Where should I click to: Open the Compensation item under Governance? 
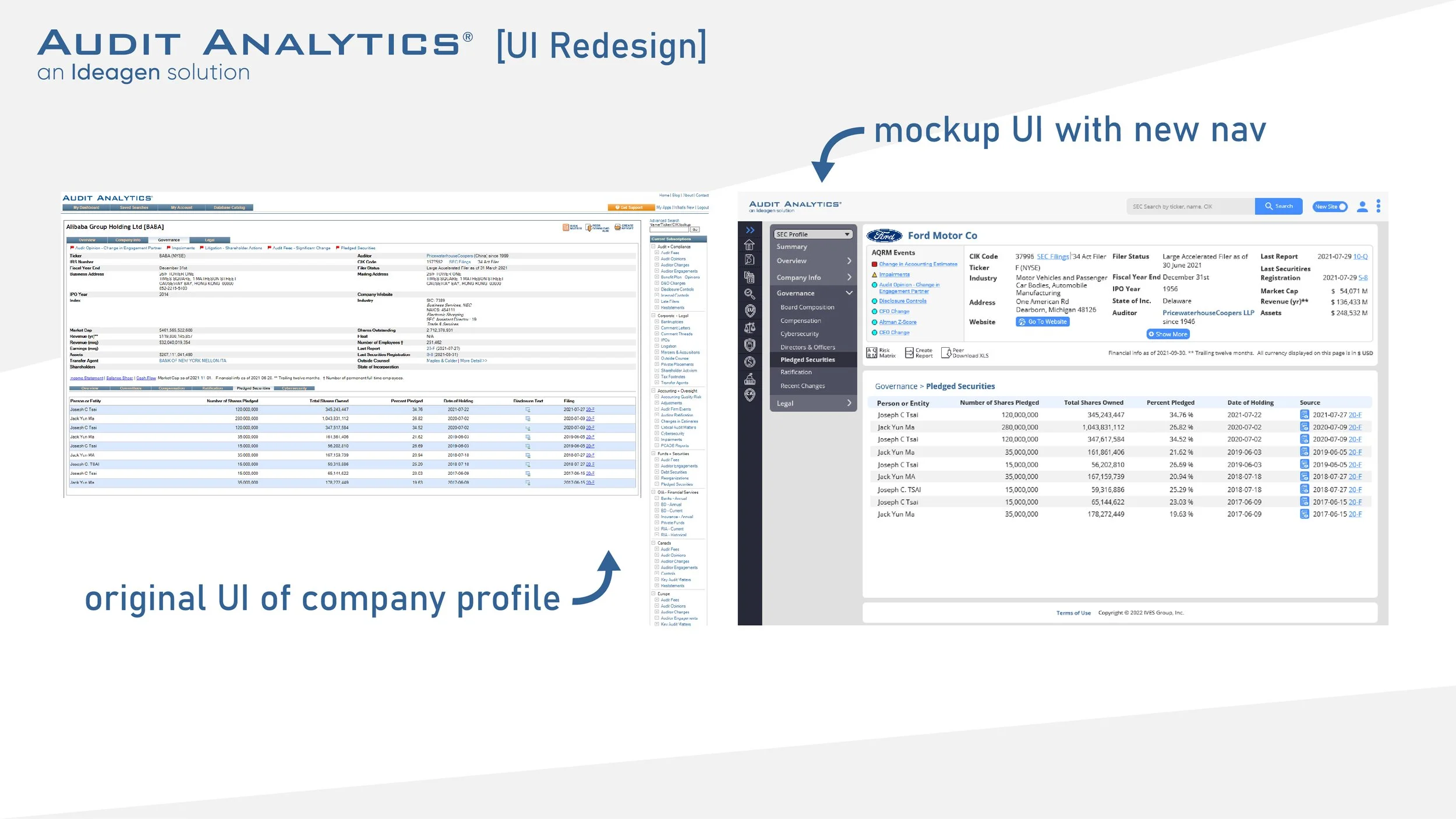click(x=801, y=321)
